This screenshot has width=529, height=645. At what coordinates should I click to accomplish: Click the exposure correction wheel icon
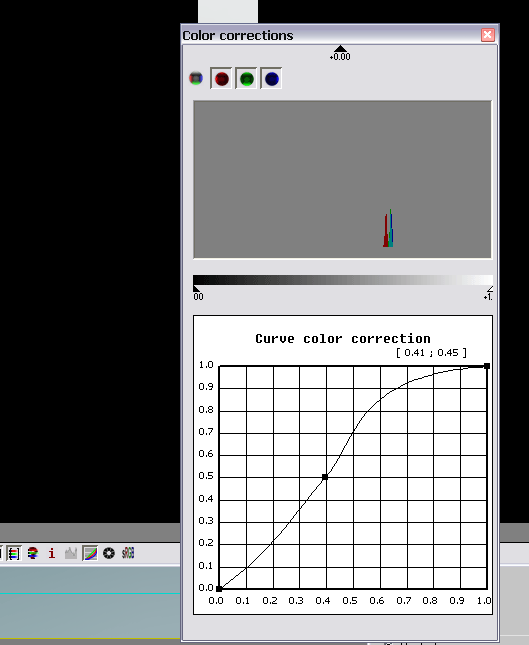[x=109, y=553]
